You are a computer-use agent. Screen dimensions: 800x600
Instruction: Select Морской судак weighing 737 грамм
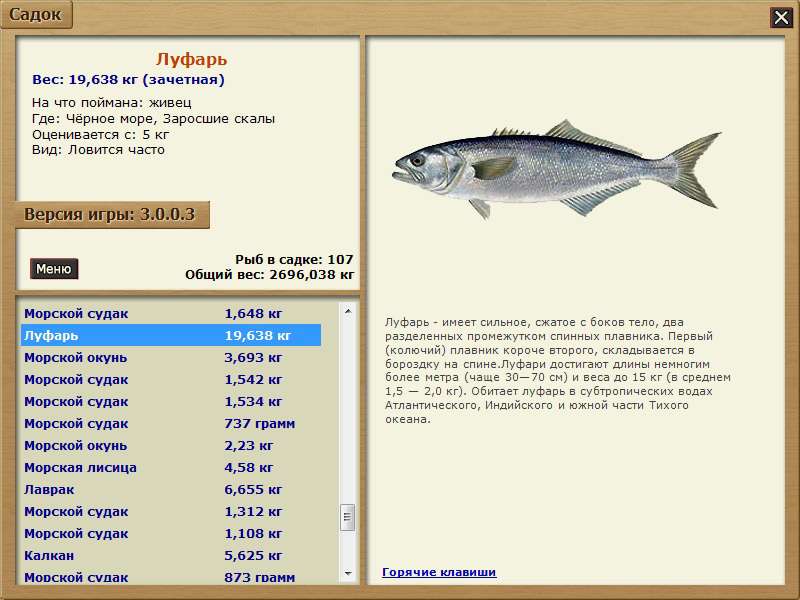click(x=170, y=424)
